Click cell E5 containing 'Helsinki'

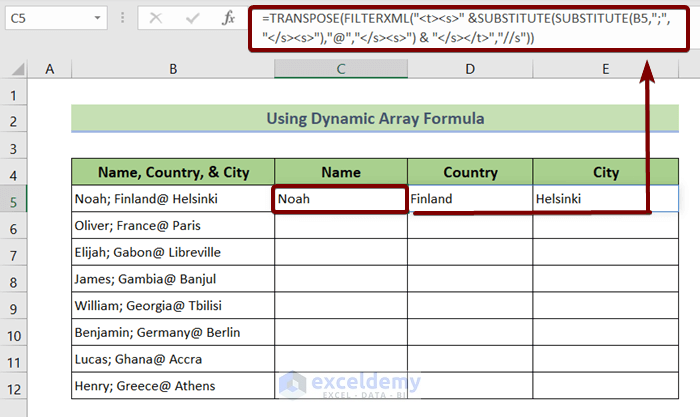click(606, 199)
